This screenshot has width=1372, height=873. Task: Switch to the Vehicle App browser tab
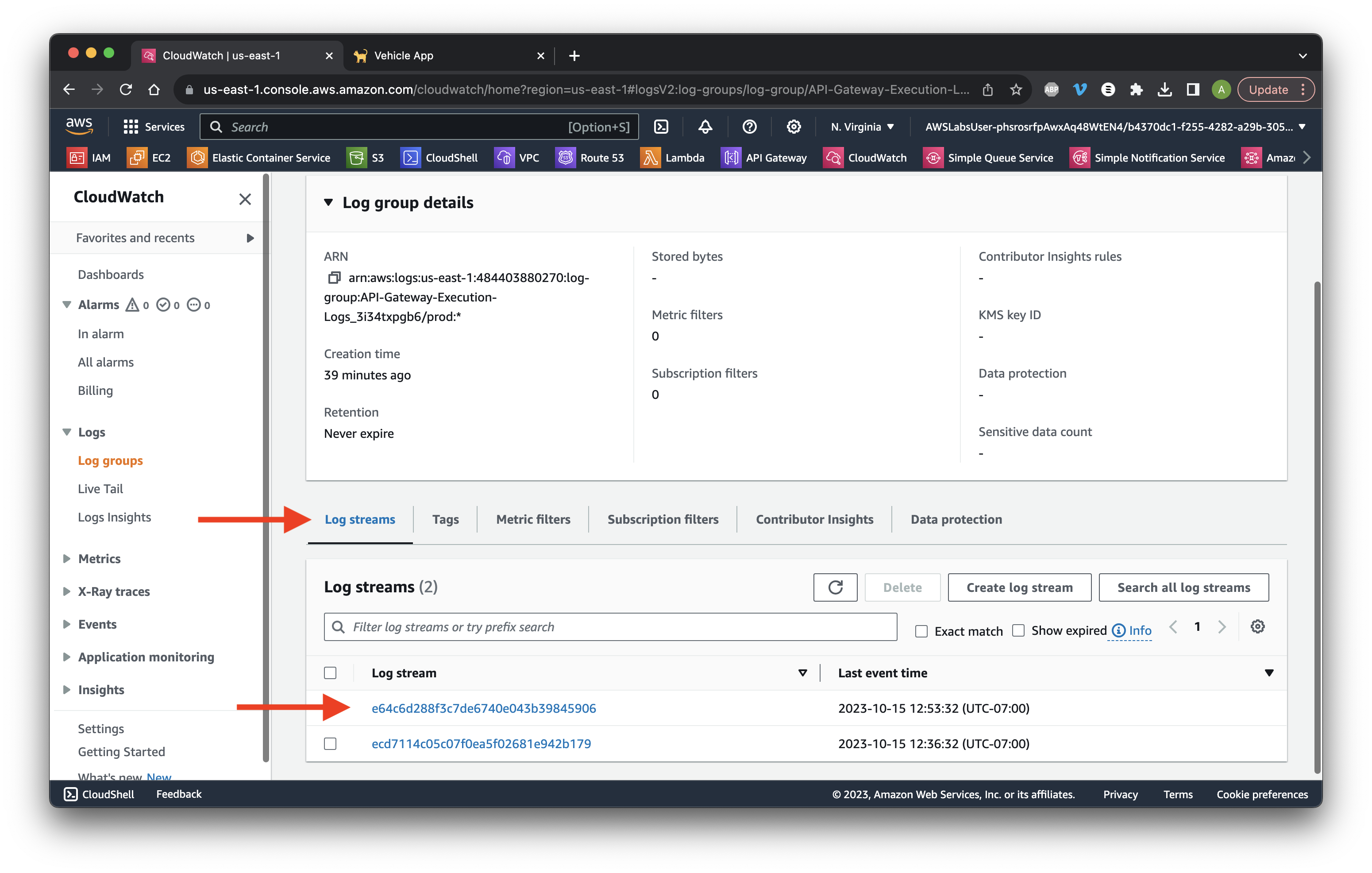coord(449,55)
